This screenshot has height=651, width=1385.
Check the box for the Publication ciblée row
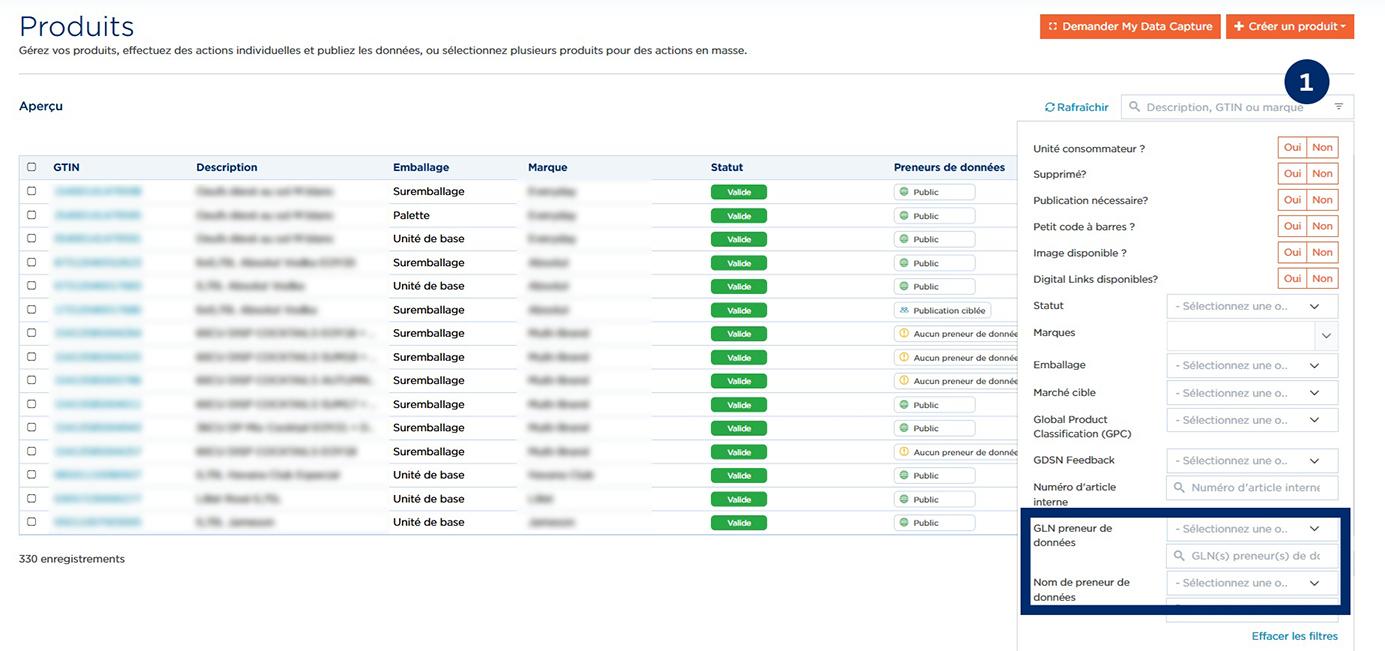[x=32, y=310]
